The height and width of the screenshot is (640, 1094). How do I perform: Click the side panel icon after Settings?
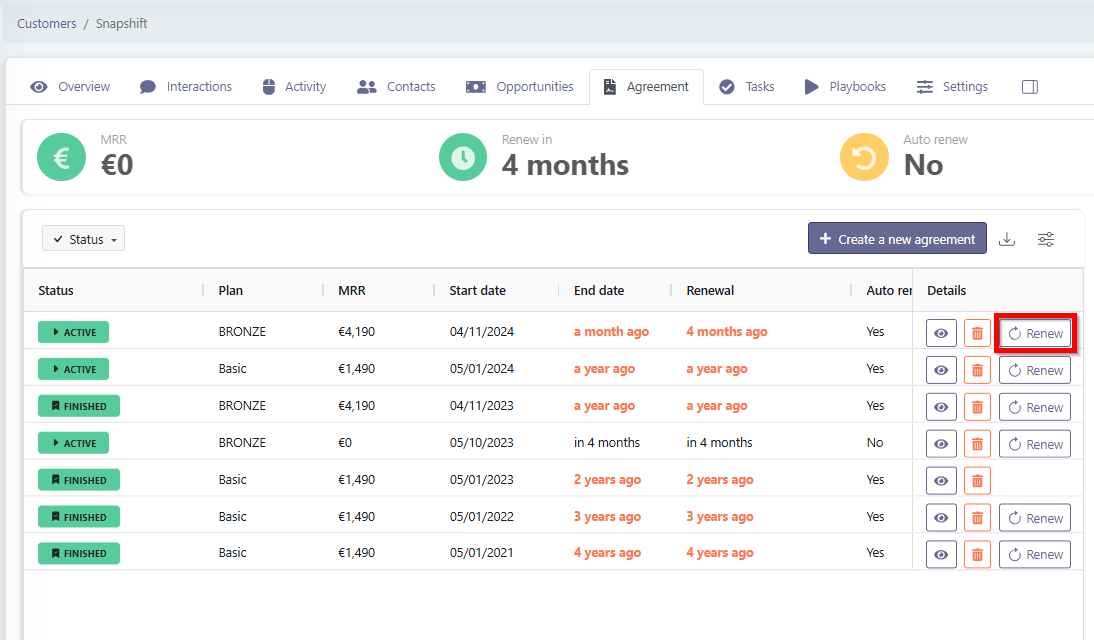[1029, 87]
